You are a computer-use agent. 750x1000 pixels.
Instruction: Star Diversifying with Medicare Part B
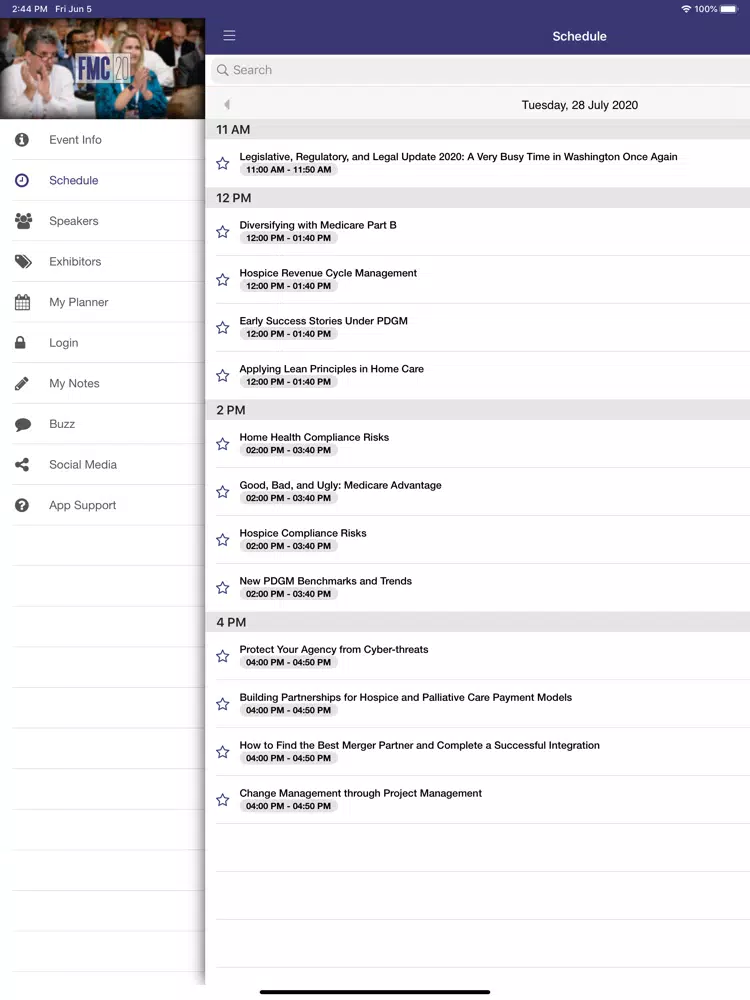(x=223, y=232)
